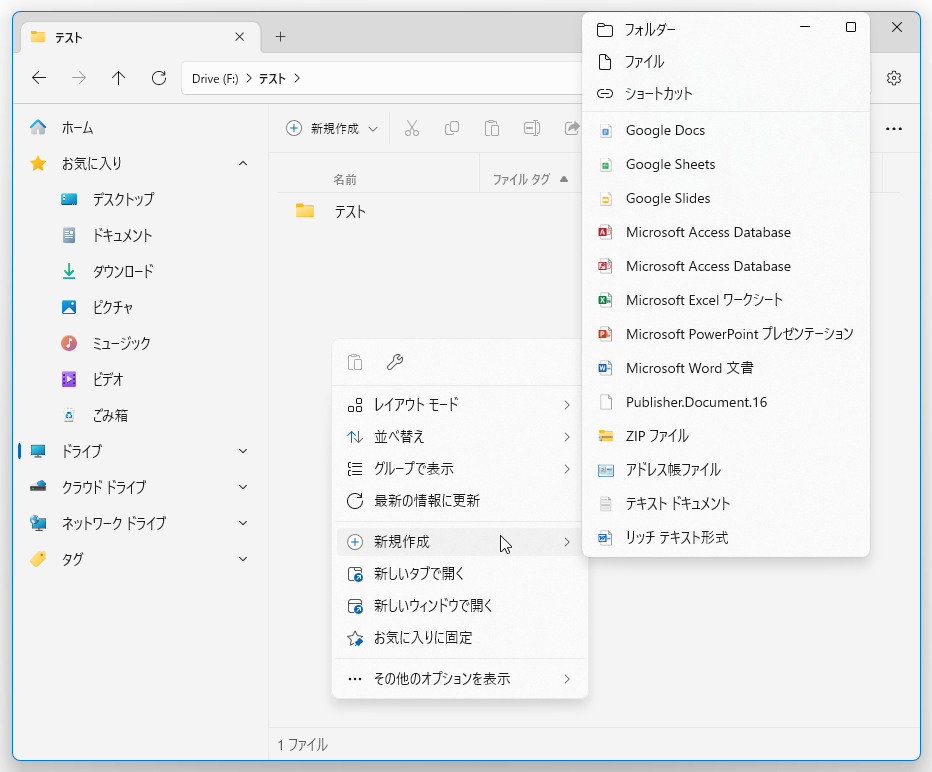Click テスト in the breadcrumb path
This screenshot has height=772, width=932.
point(272,78)
